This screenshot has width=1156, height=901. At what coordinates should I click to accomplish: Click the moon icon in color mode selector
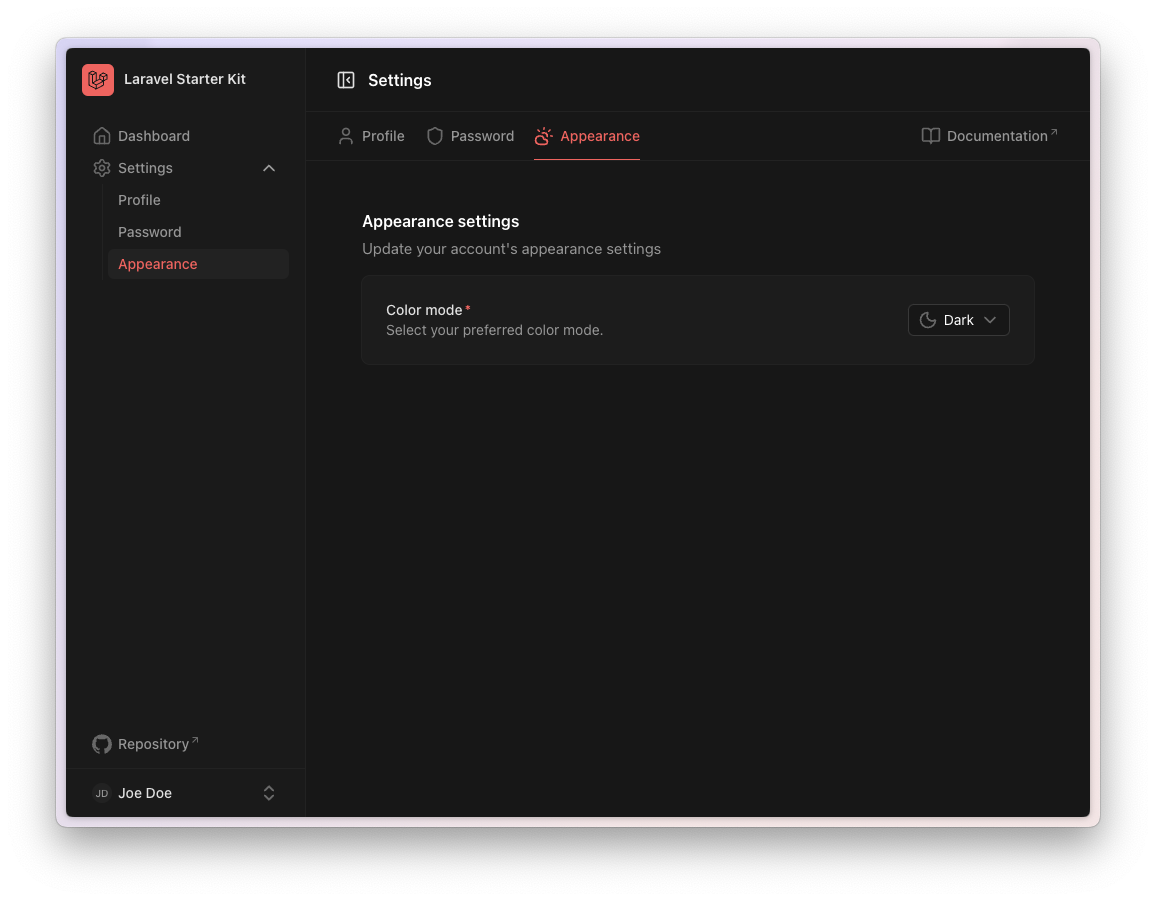tap(928, 320)
